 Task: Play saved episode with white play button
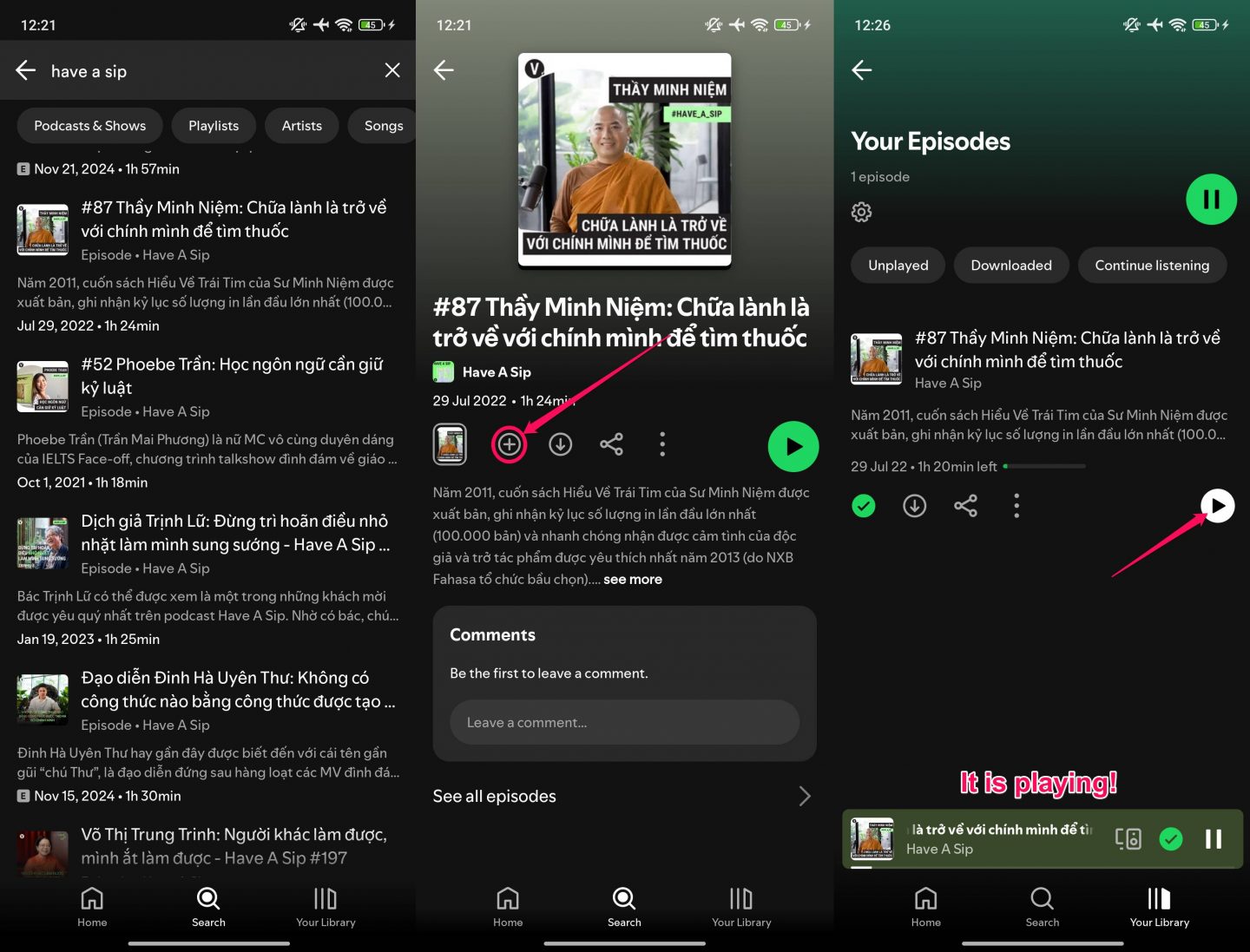coord(1218,505)
